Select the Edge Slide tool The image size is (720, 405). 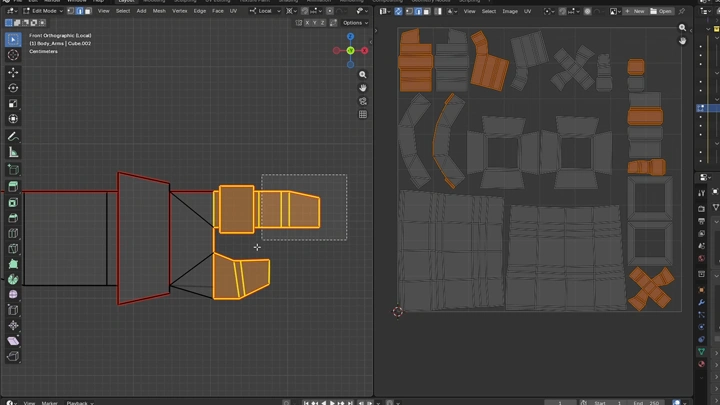coord(13,310)
